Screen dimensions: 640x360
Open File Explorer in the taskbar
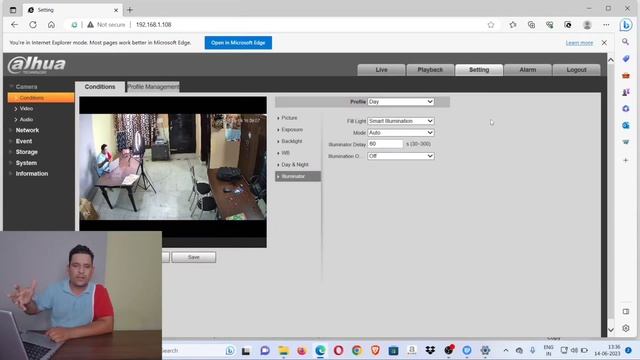(x=283, y=350)
